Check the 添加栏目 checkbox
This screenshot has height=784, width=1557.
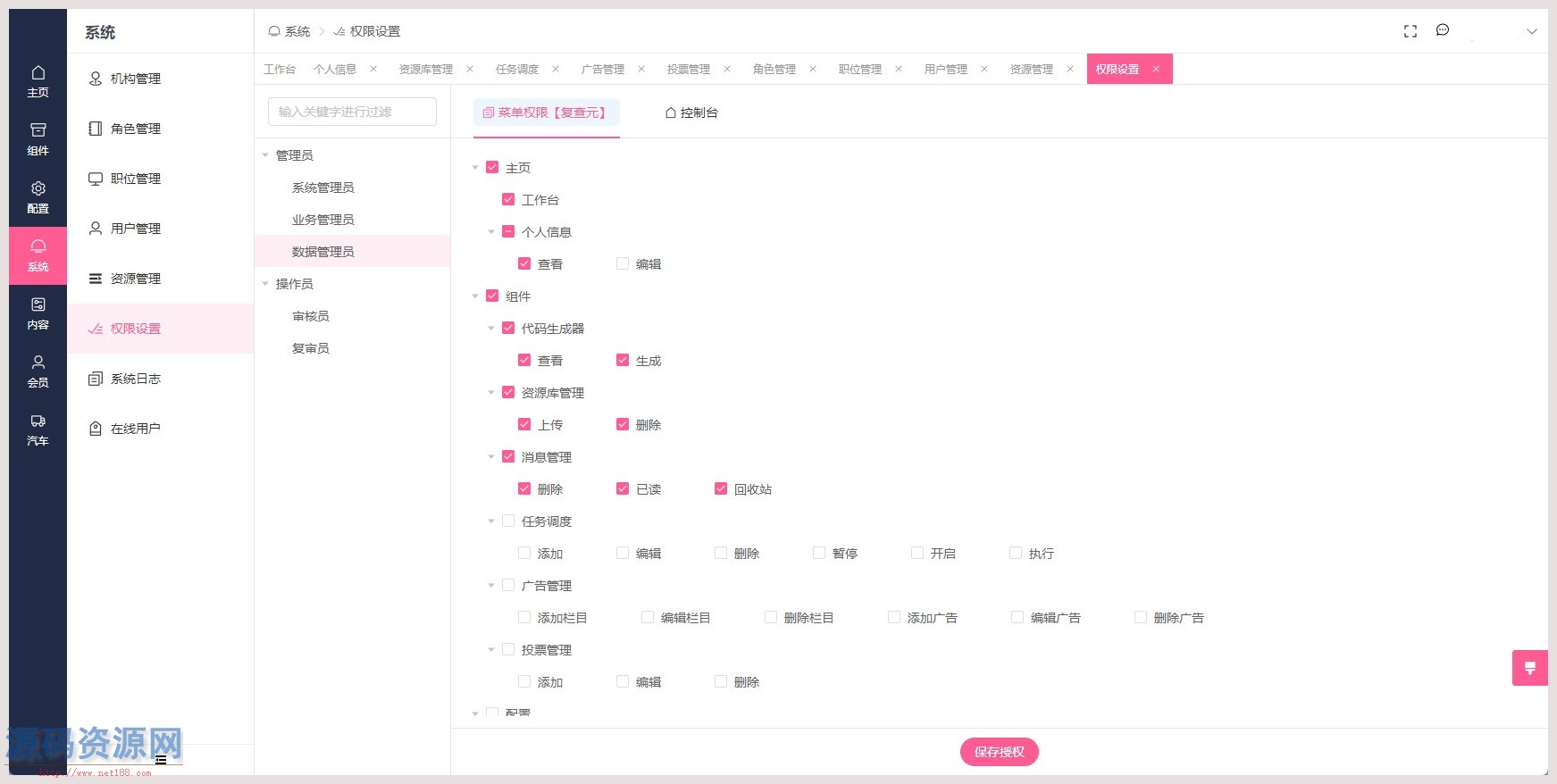pyautogui.click(x=524, y=617)
